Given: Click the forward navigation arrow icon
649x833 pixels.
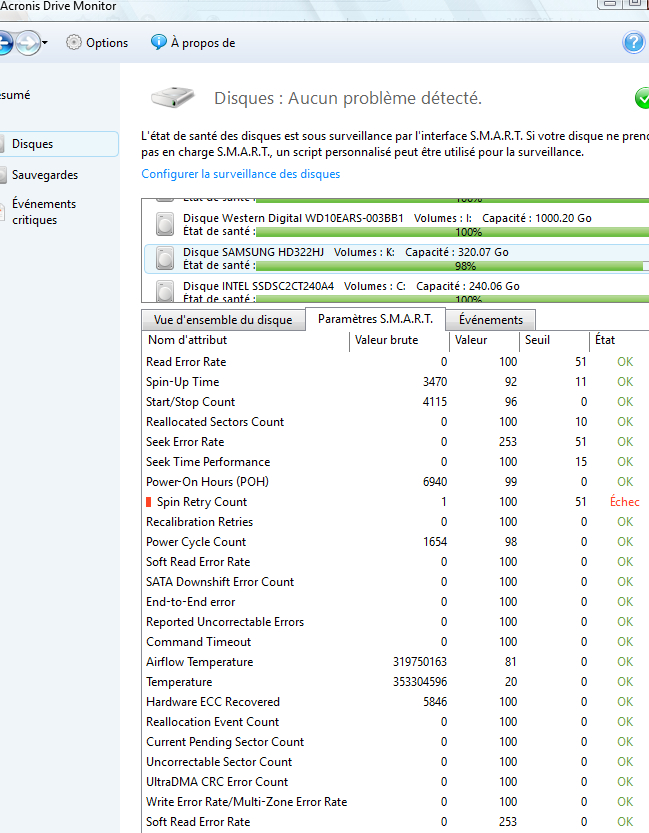Looking at the screenshot, I should 28,42.
